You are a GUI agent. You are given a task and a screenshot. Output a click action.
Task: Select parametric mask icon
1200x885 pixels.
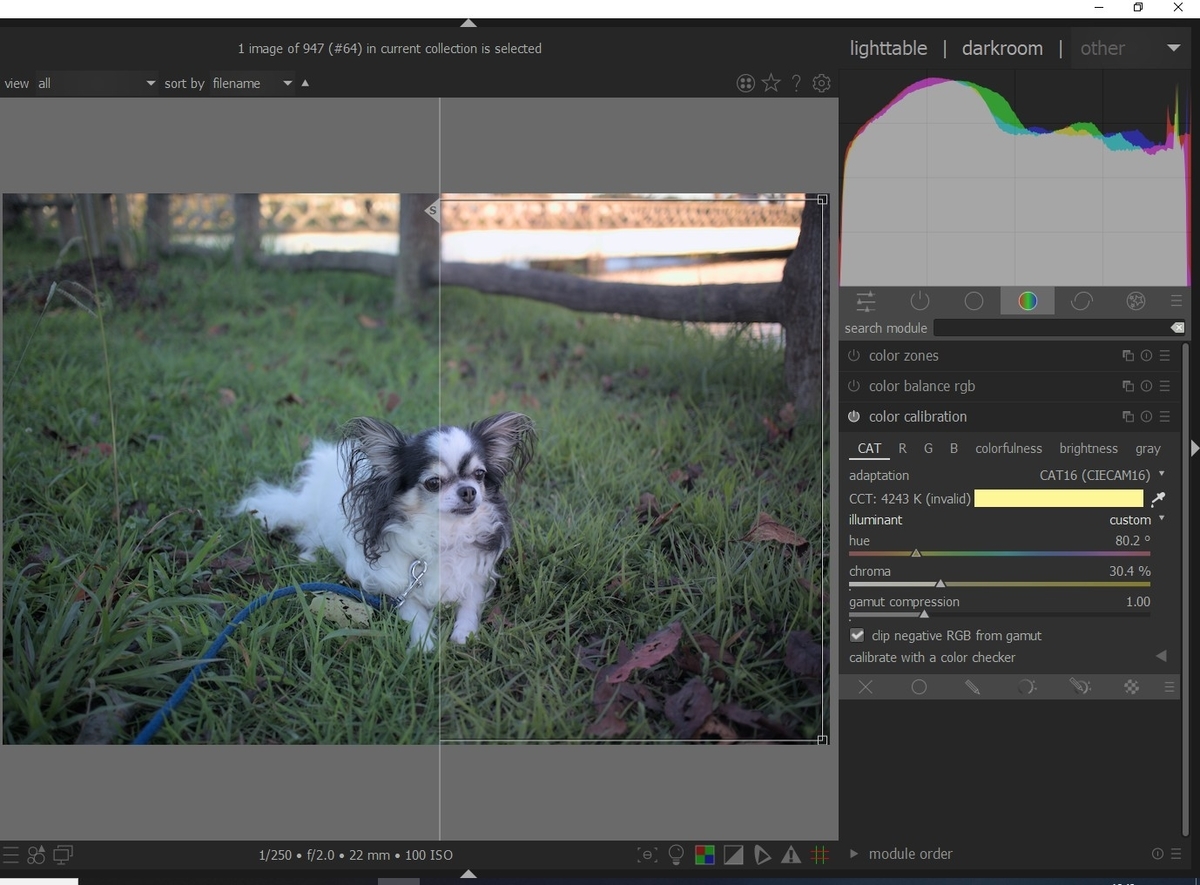pyautogui.click(x=1026, y=687)
